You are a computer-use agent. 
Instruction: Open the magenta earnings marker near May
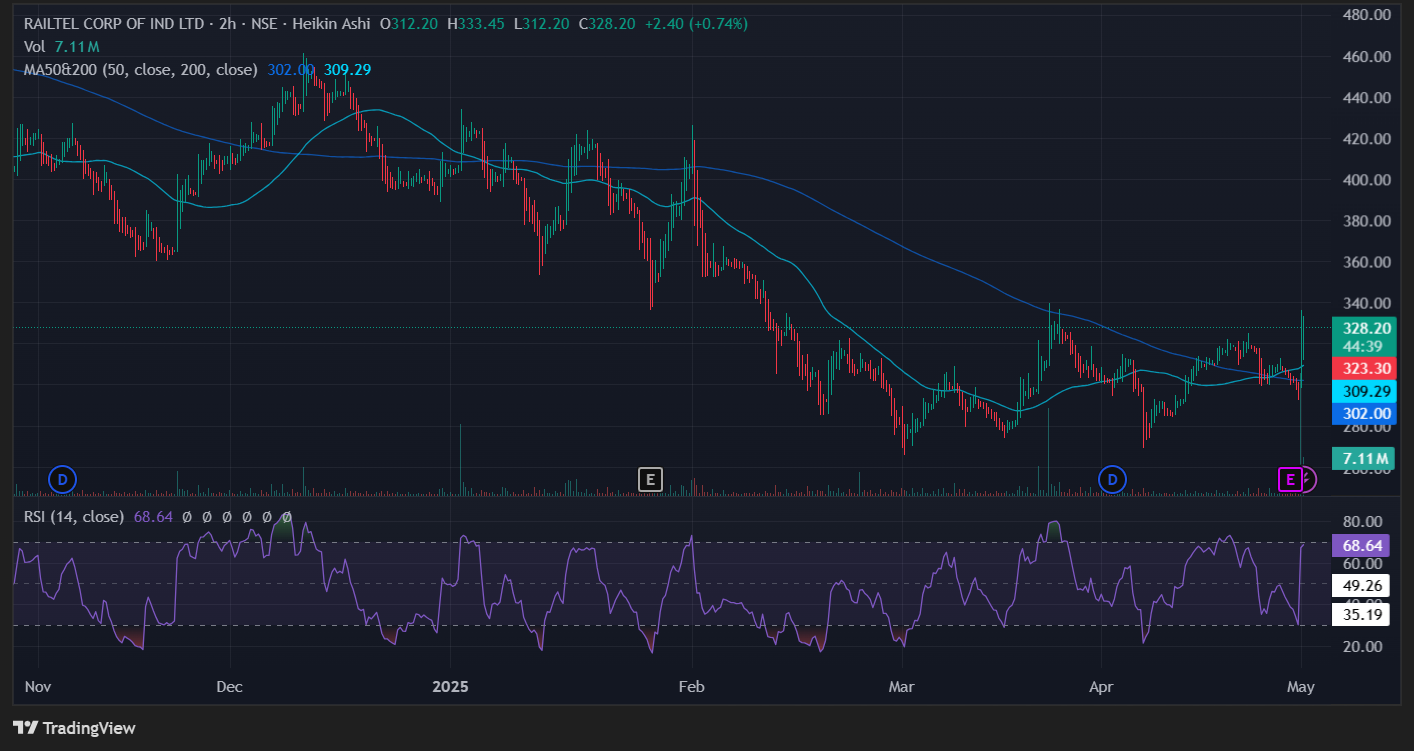(x=1291, y=480)
